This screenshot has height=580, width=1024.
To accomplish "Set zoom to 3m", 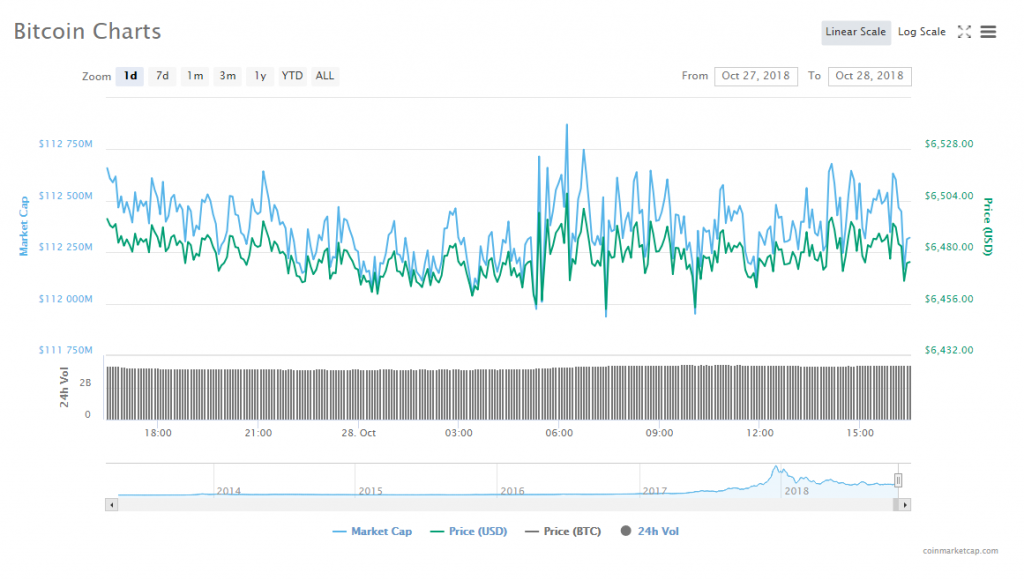I will click(x=228, y=76).
